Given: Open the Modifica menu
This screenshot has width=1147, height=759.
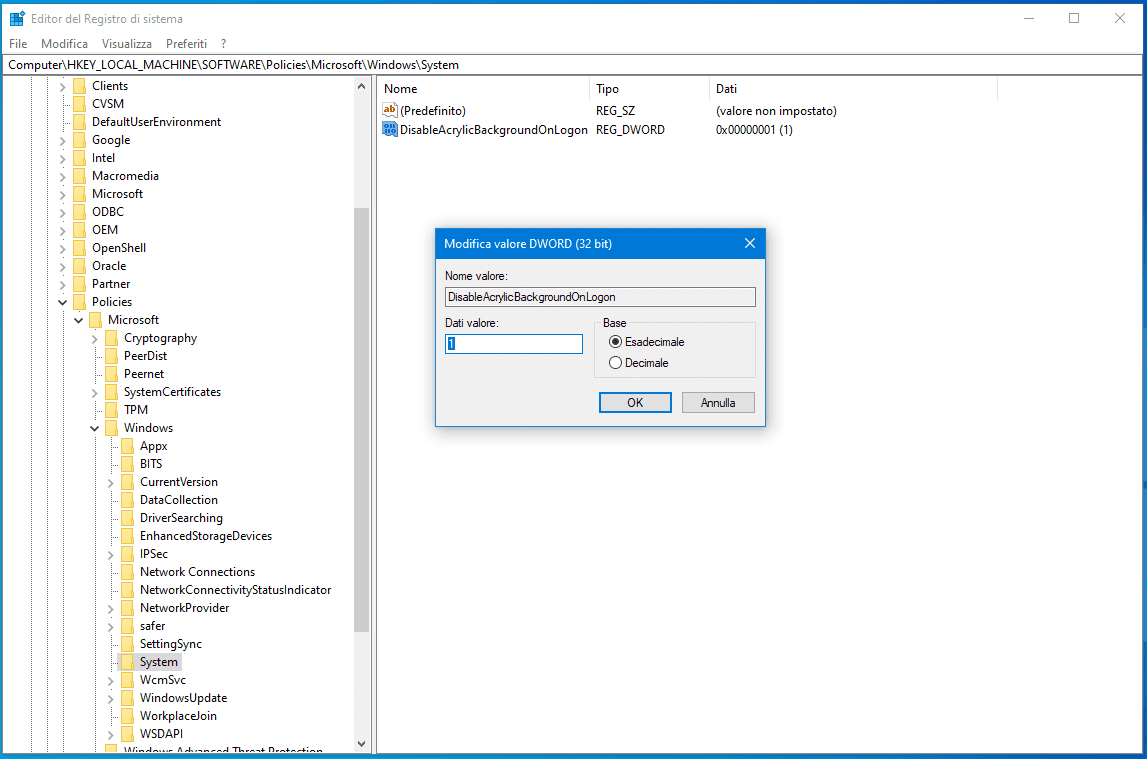Looking at the screenshot, I should coord(64,44).
